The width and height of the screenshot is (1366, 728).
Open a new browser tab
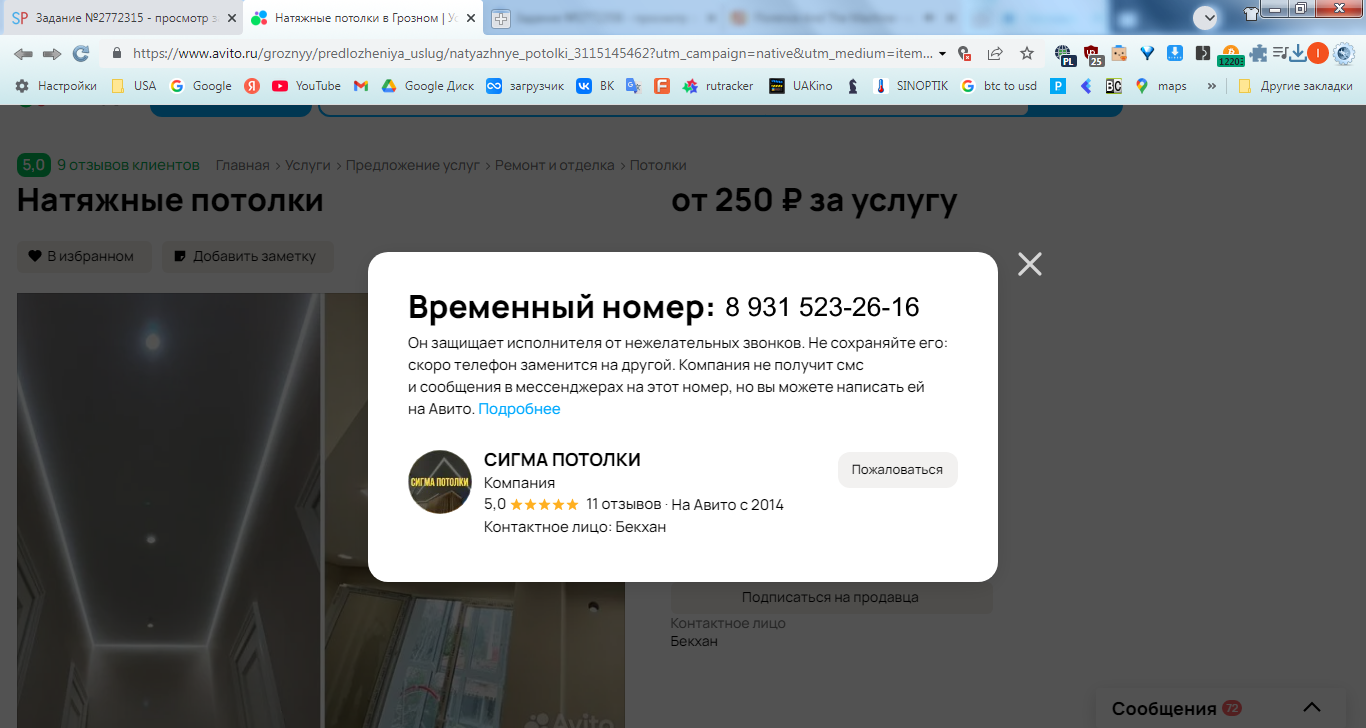500,18
